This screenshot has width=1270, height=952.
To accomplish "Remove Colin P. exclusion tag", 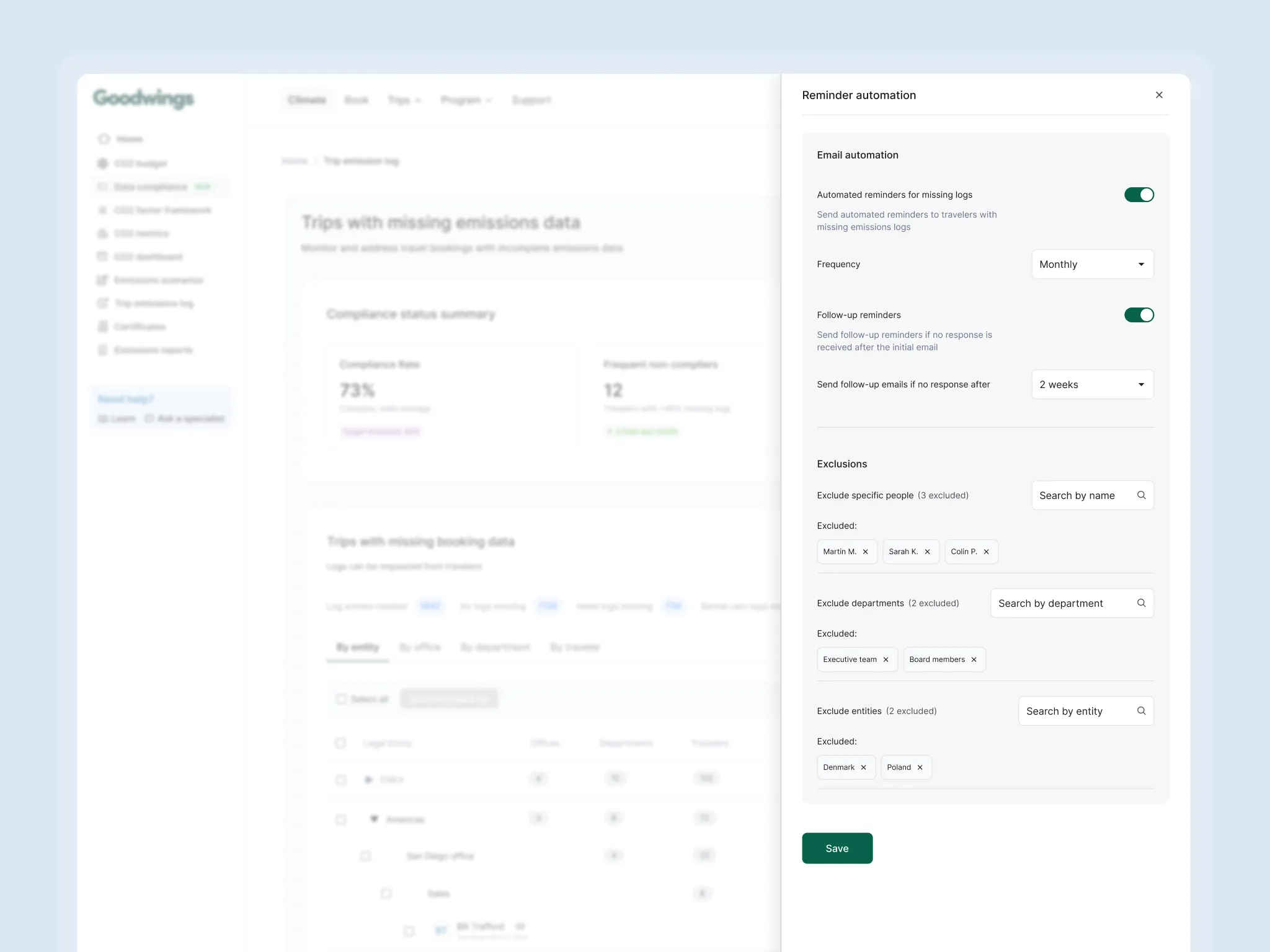I will tap(986, 552).
